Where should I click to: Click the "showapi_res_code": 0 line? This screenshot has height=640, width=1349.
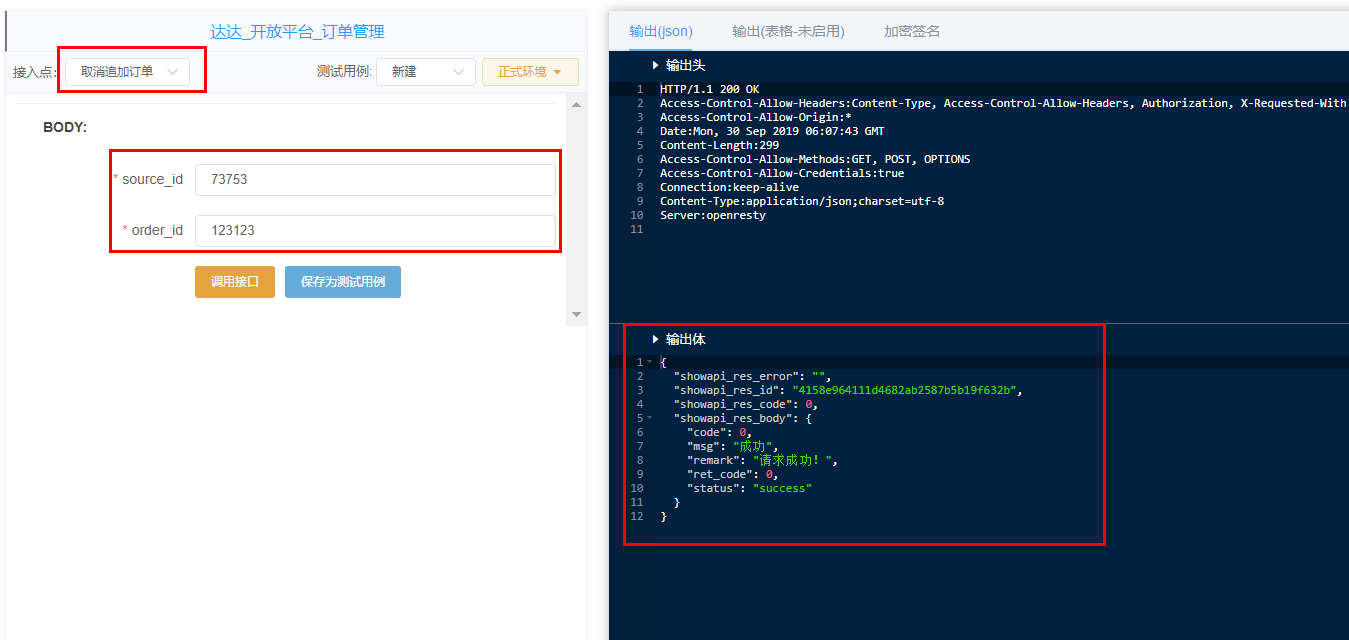pos(746,404)
